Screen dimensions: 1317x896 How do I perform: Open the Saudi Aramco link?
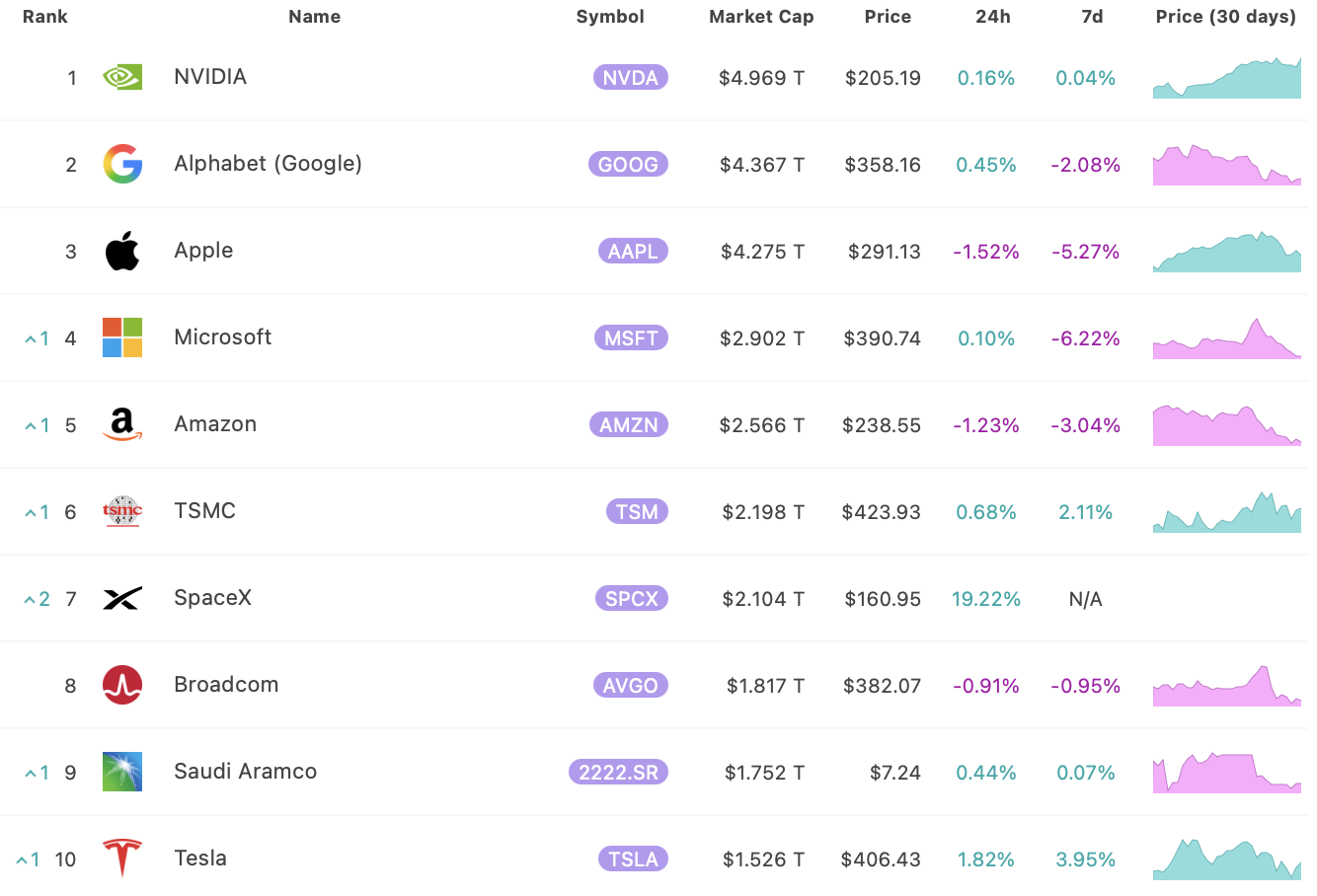pyautogui.click(x=245, y=772)
